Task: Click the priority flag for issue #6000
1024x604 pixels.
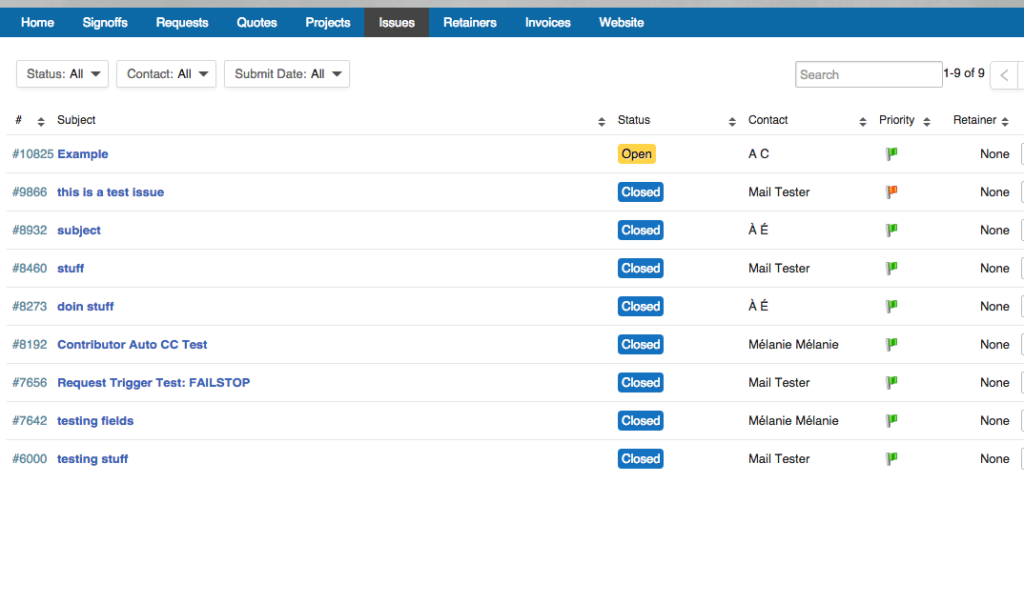Action: coord(891,458)
